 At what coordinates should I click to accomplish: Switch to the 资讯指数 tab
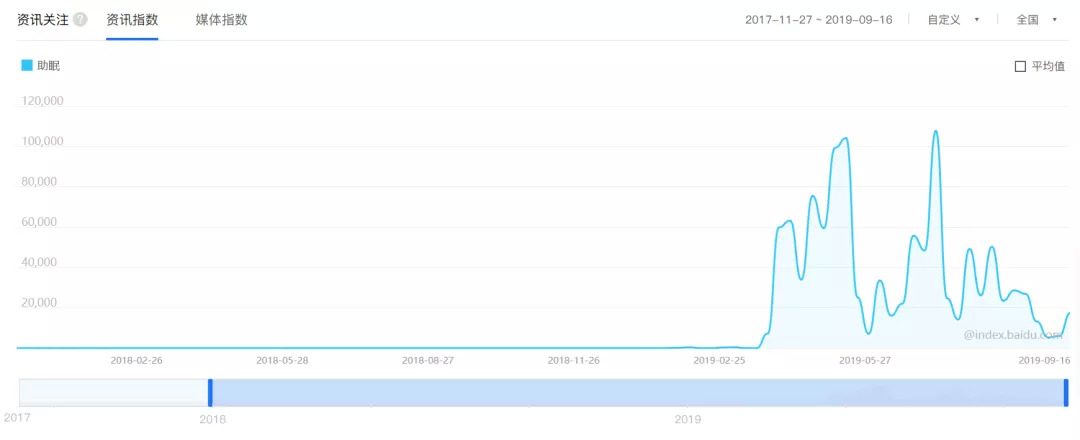(x=132, y=20)
